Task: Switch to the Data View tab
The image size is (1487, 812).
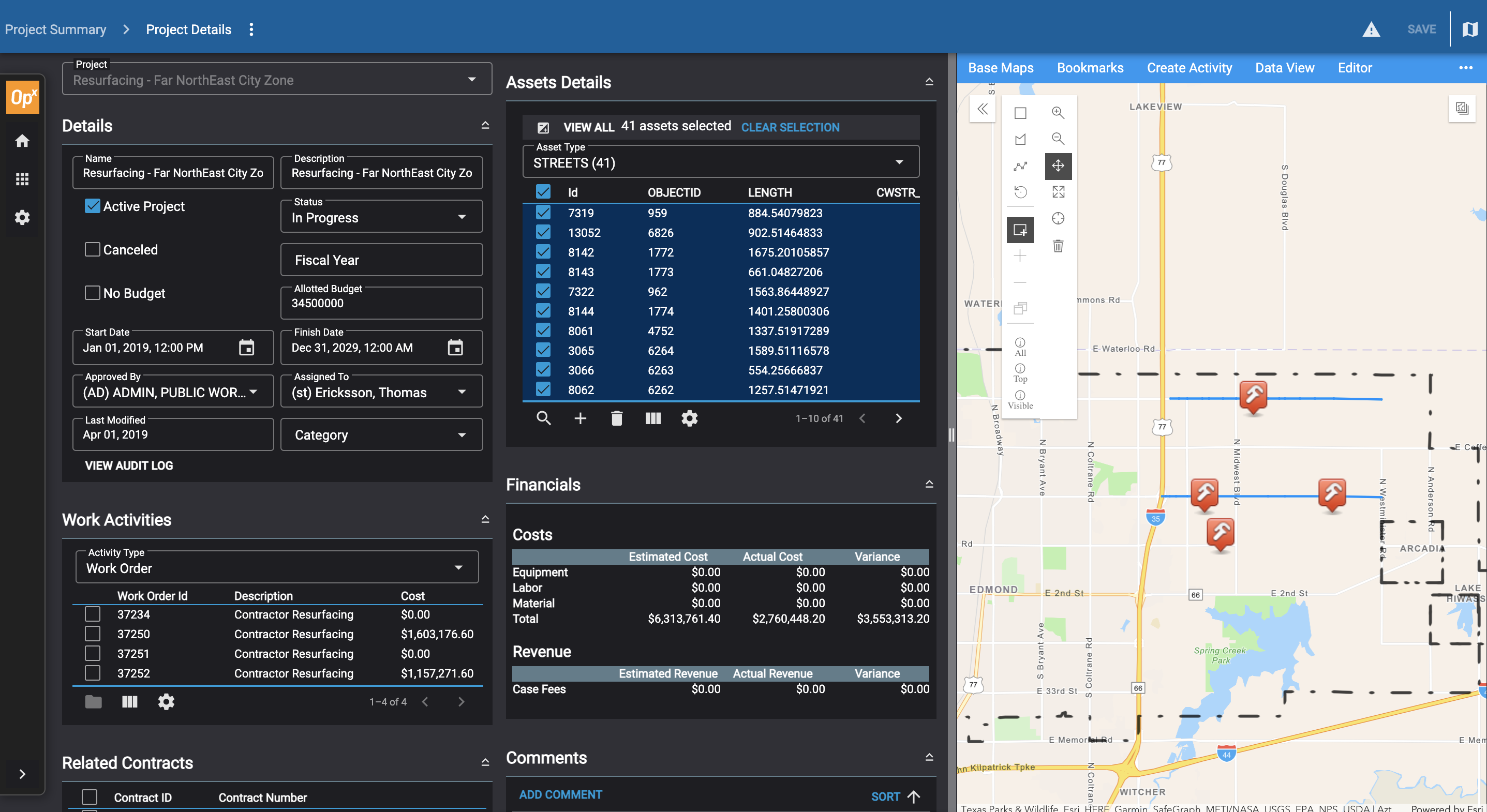Action: coord(1284,68)
